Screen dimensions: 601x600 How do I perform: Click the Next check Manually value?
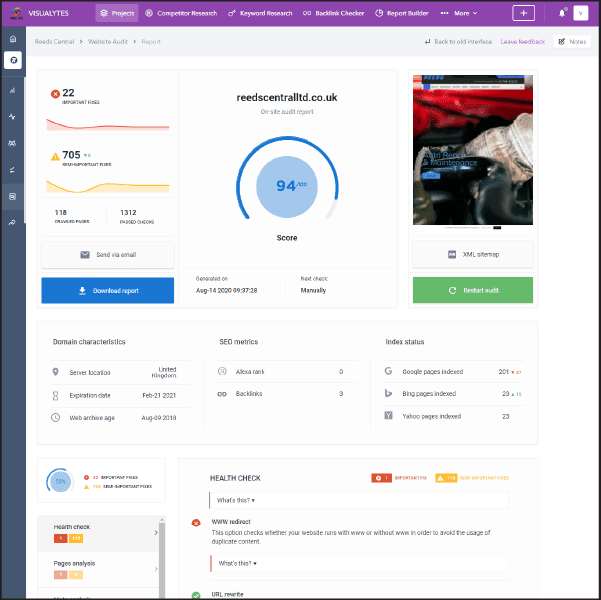tap(313, 290)
